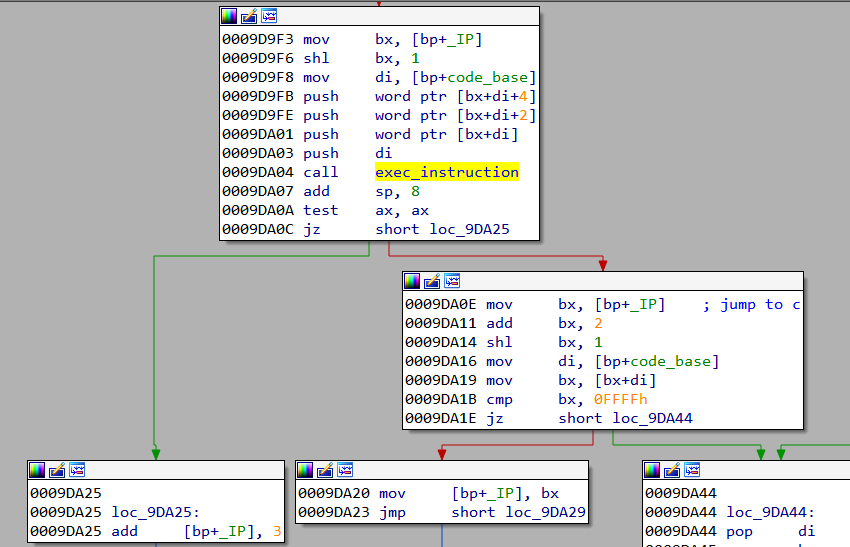The width and height of the screenshot is (850, 547).
Task: Select 'test' mnemonic at 0009DA0A
Action: point(320,210)
